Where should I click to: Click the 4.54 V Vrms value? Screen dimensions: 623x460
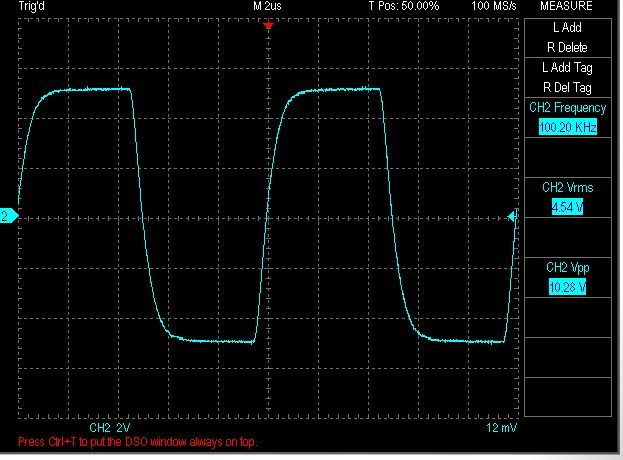[x=567, y=207]
